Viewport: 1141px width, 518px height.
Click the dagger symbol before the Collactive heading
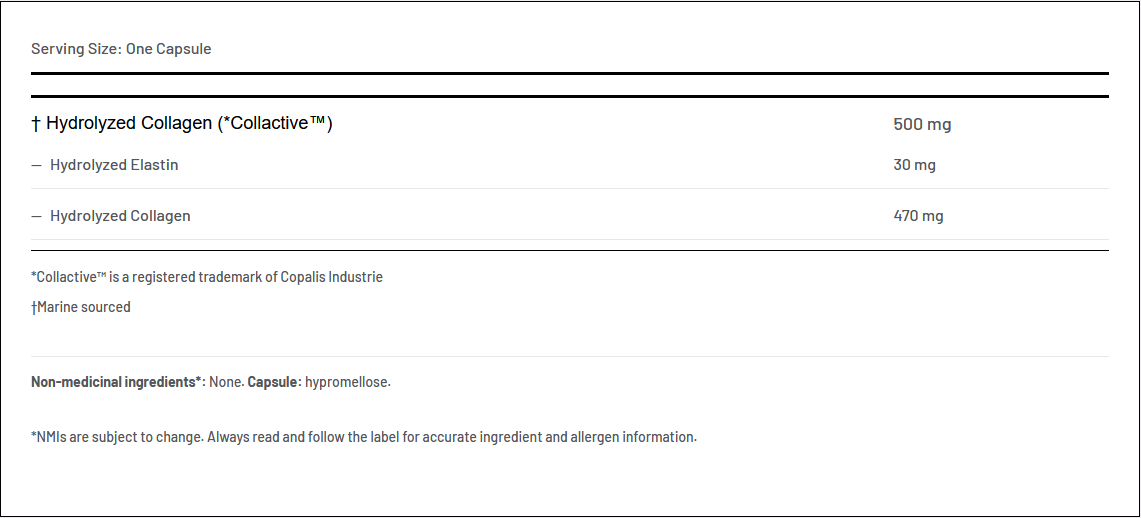point(36,123)
